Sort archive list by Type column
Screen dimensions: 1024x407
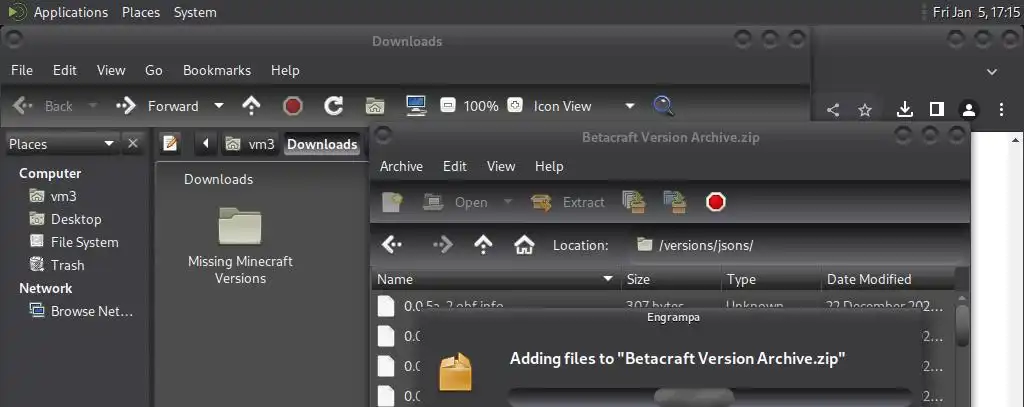click(x=771, y=279)
